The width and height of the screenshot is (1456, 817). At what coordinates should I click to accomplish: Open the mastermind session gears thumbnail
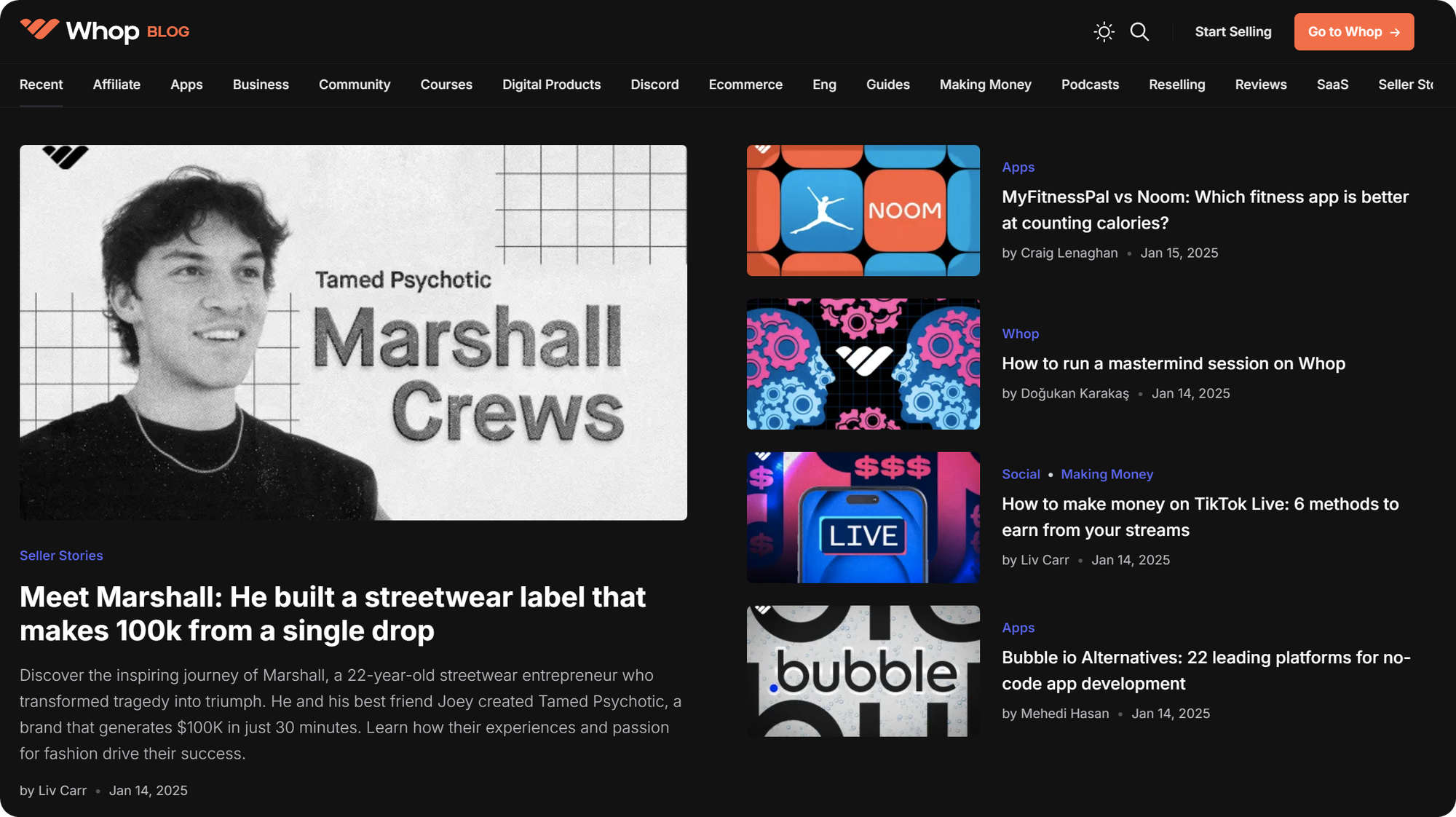coord(863,364)
